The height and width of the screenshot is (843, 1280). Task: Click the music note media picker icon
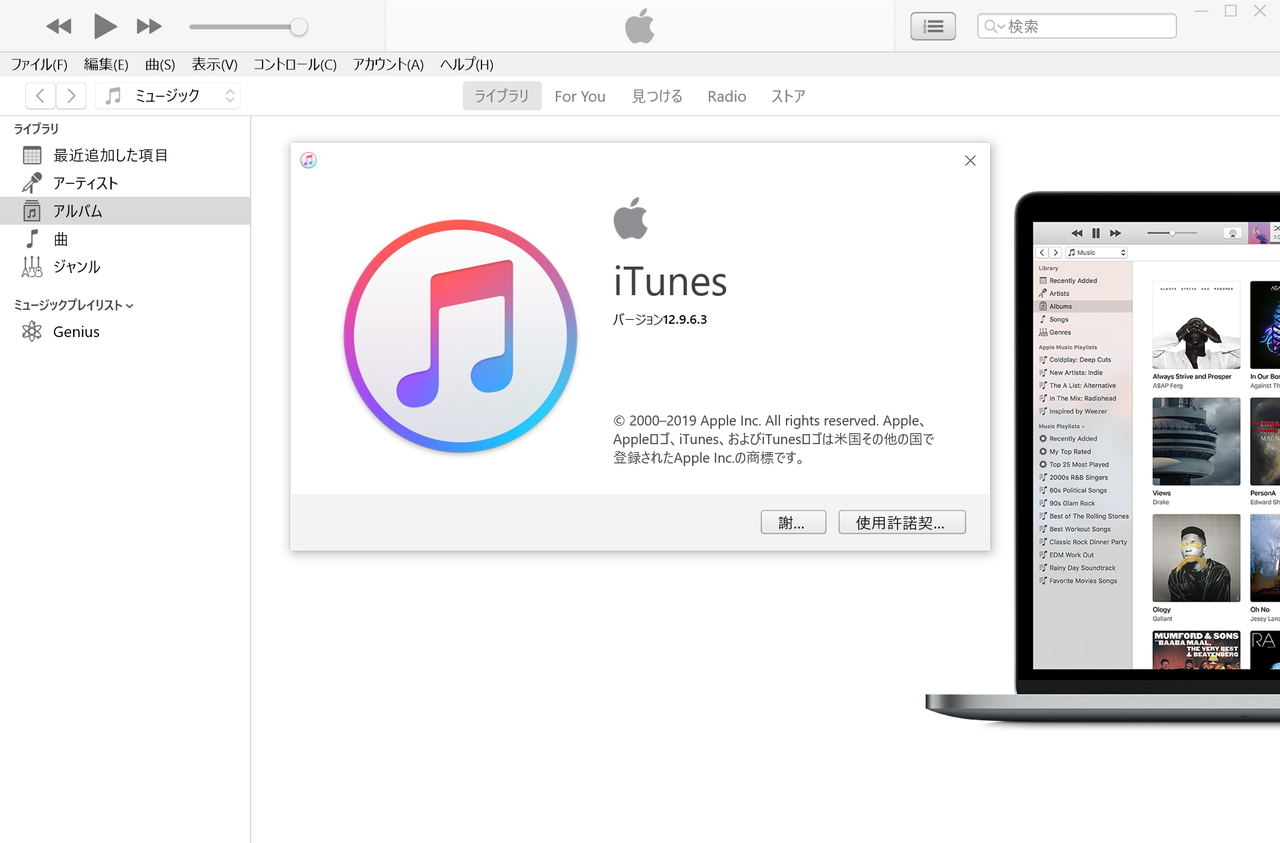tap(111, 95)
